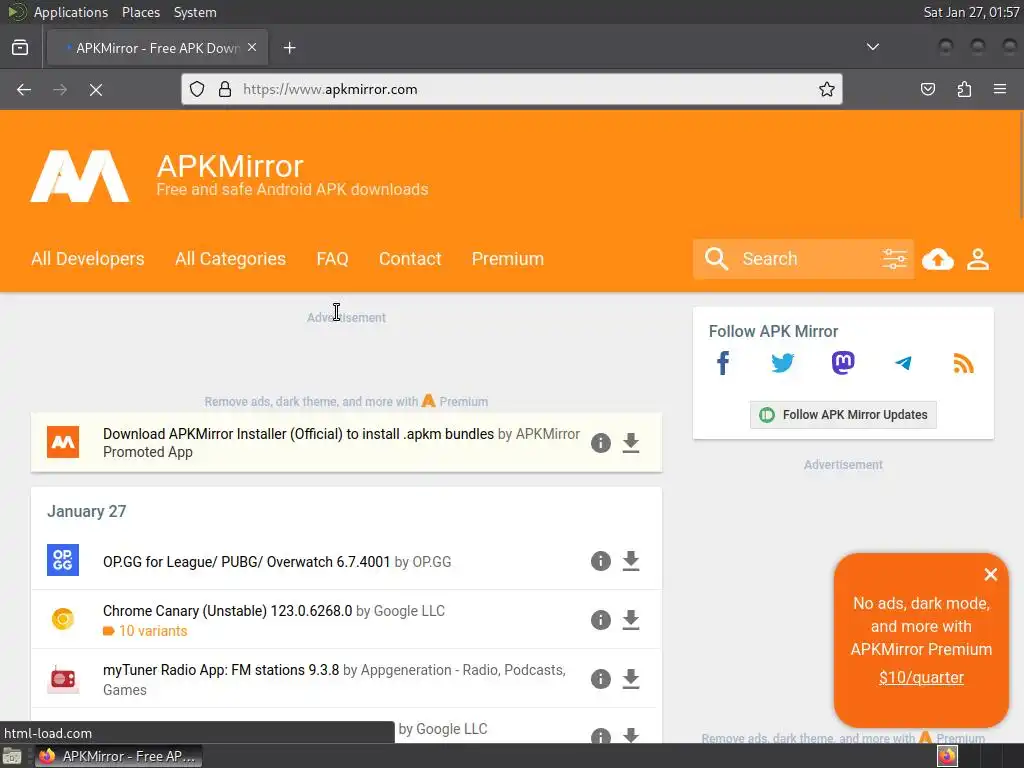Open Extensions puzzle icon

coord(964,89)
